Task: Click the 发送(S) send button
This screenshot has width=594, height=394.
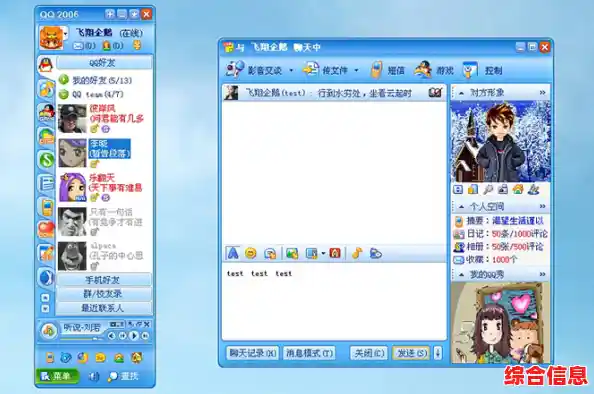Action: click(x=411, y=353)
